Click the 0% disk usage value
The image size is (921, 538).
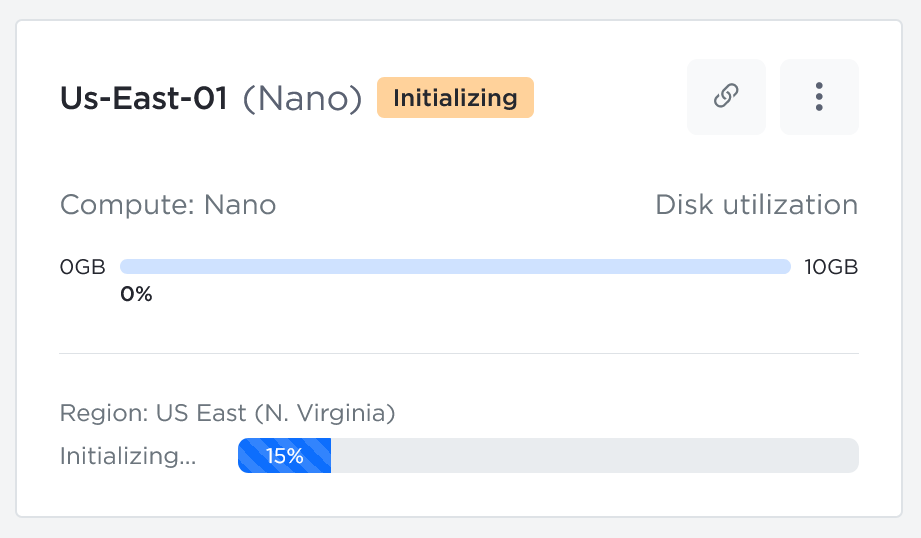[136, 294]
